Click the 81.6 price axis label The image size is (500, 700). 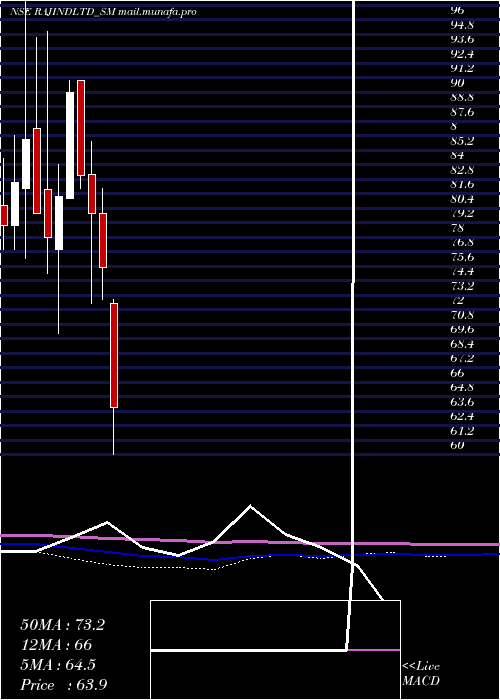point(462,184)
